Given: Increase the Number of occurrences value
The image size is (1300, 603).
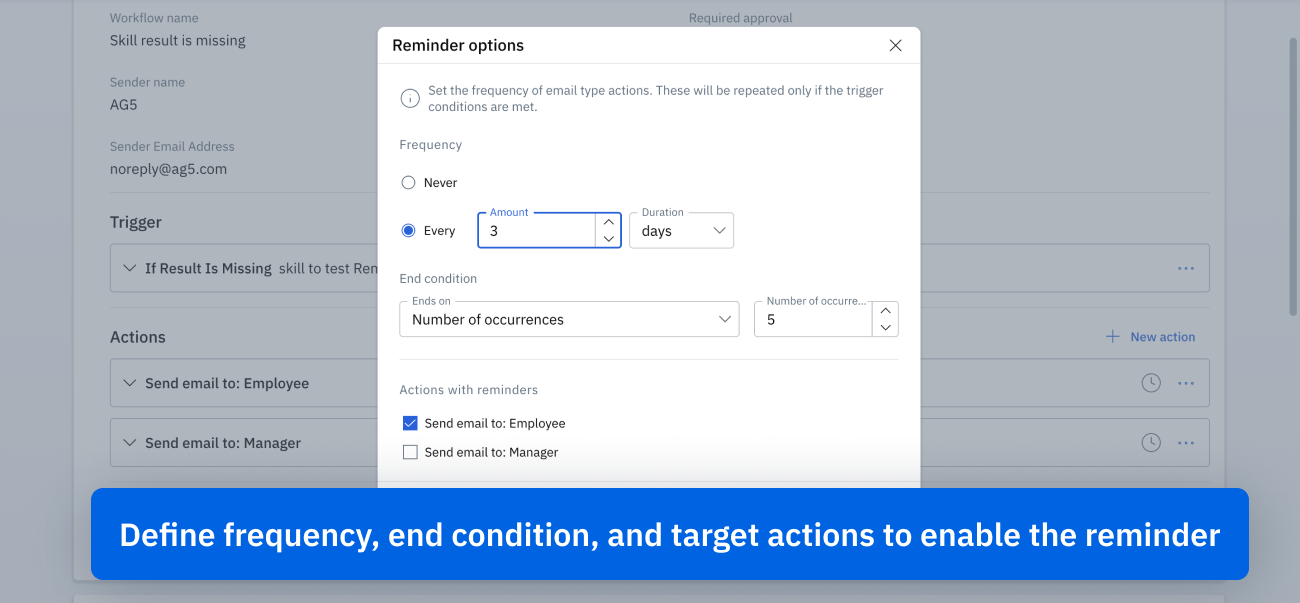Looking at the screenshot, I should (x=885, y=311).
